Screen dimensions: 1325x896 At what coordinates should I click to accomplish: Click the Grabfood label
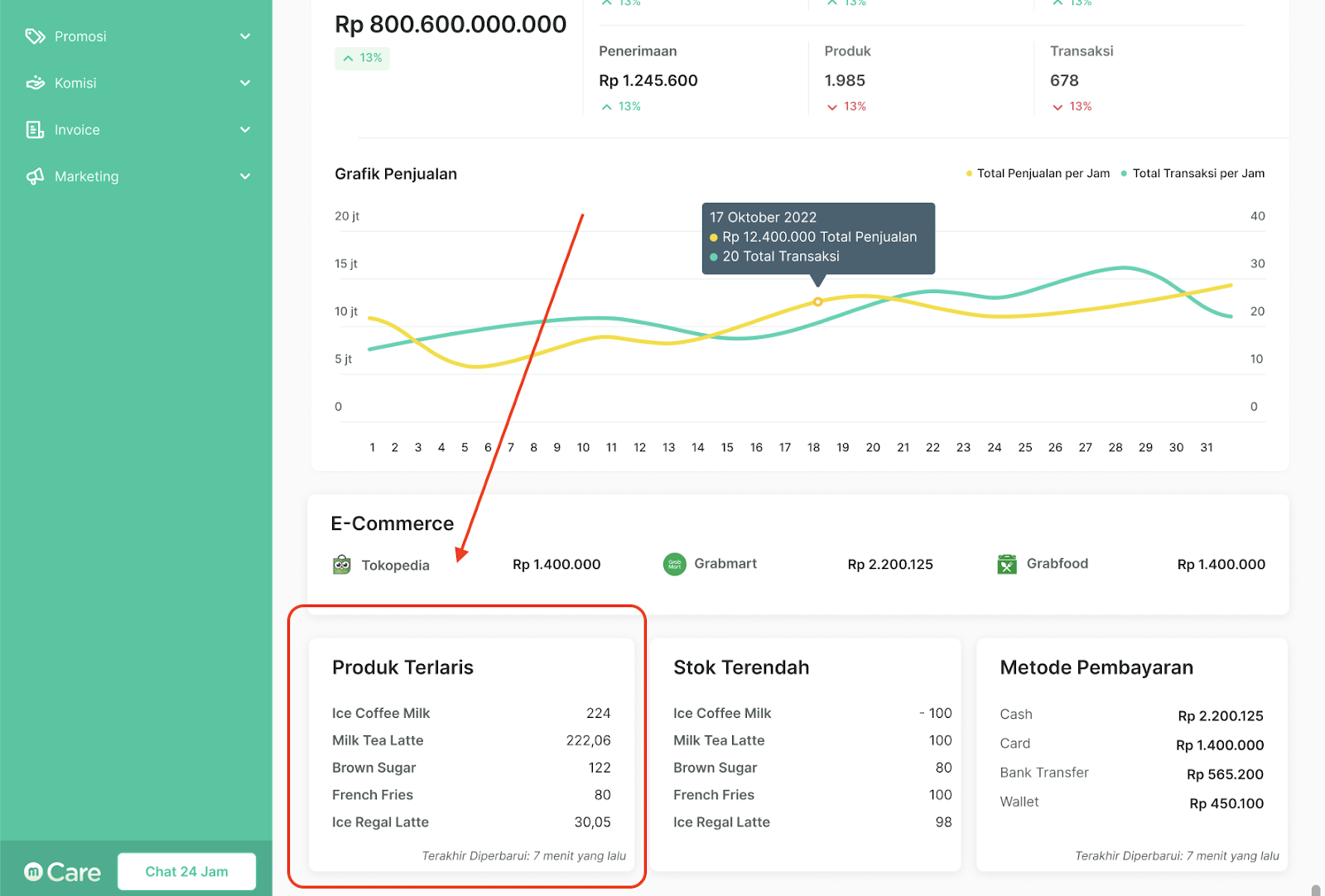(x=1058, y=563)
